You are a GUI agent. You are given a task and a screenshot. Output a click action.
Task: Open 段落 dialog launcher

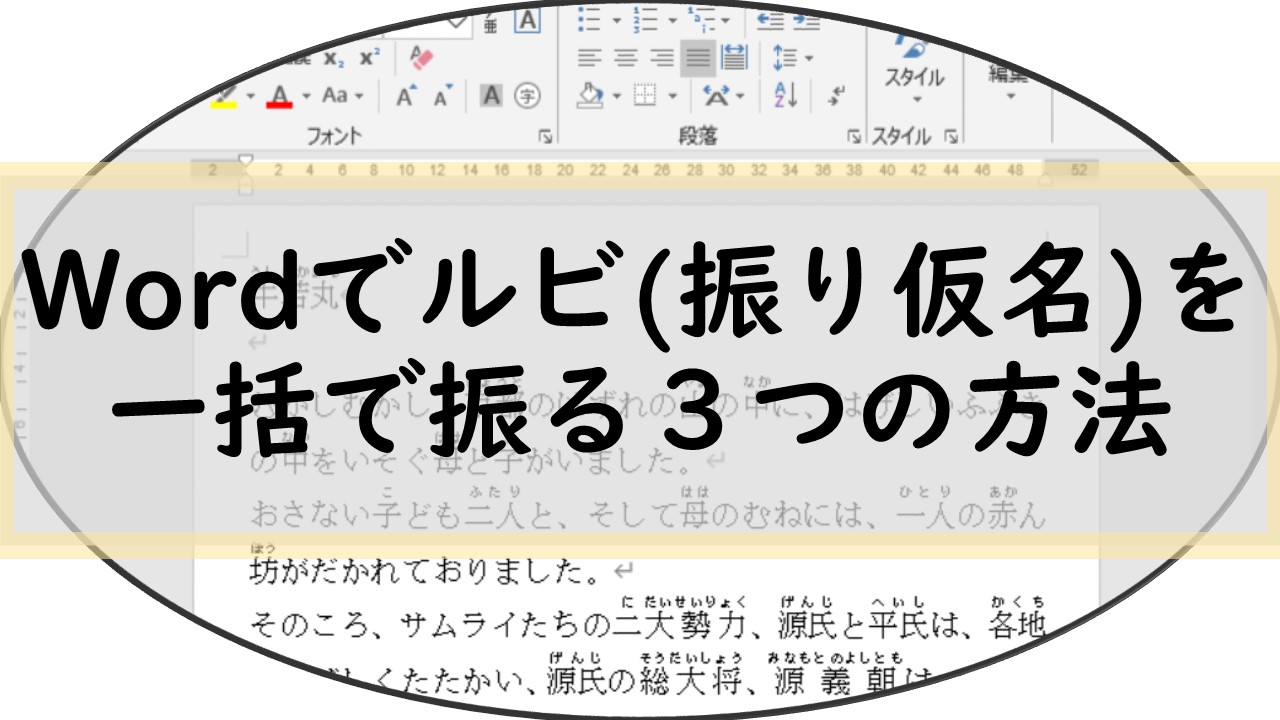point(854,136)
